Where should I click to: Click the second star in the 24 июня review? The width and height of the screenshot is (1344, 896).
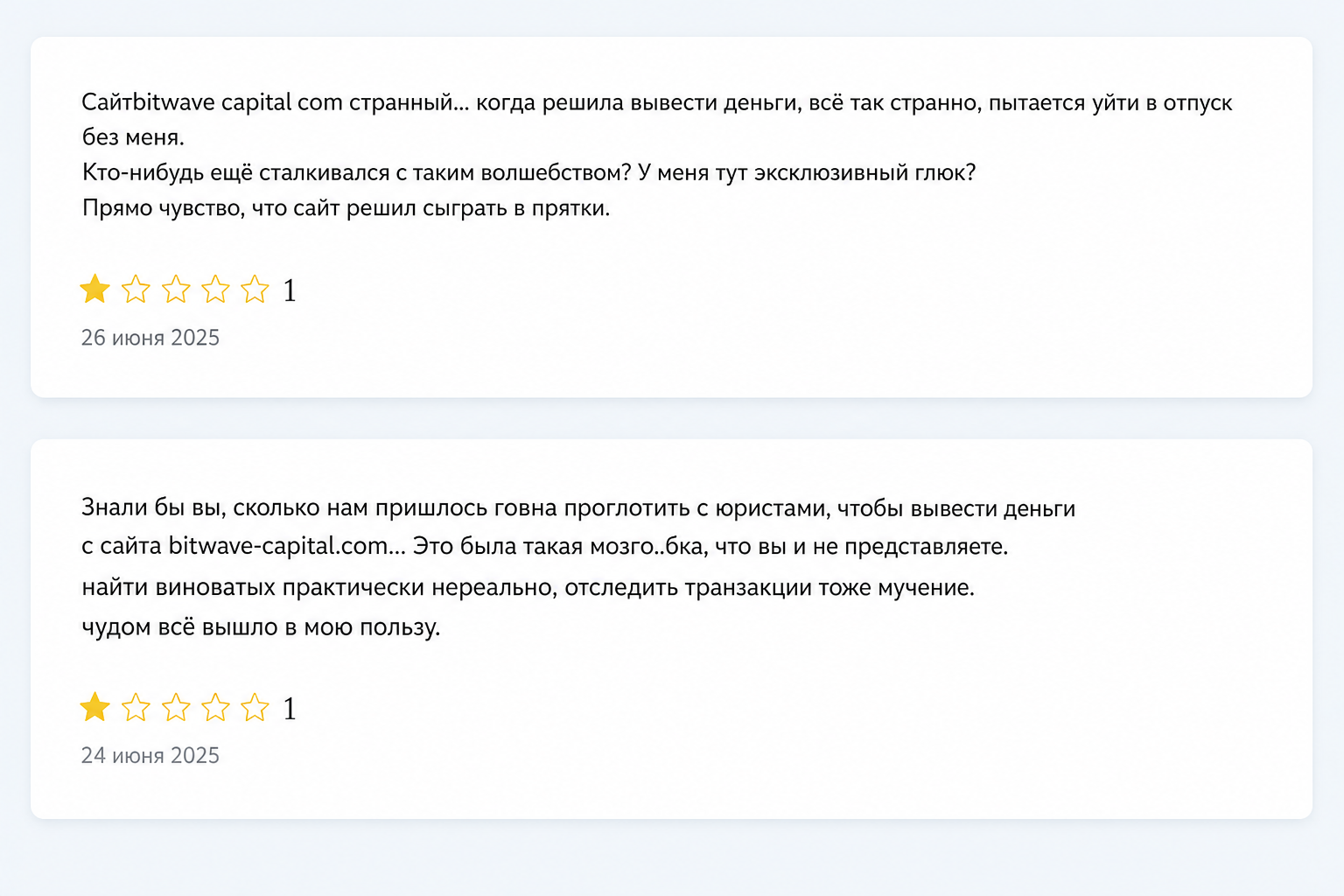click(136, 707)
